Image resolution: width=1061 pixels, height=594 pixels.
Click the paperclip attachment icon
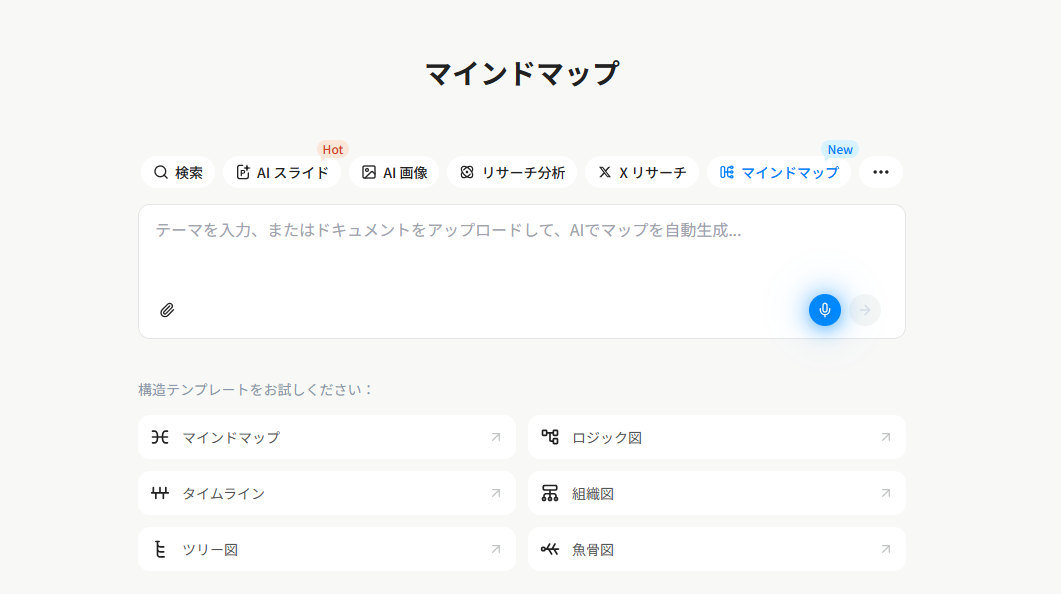point(167,310)
